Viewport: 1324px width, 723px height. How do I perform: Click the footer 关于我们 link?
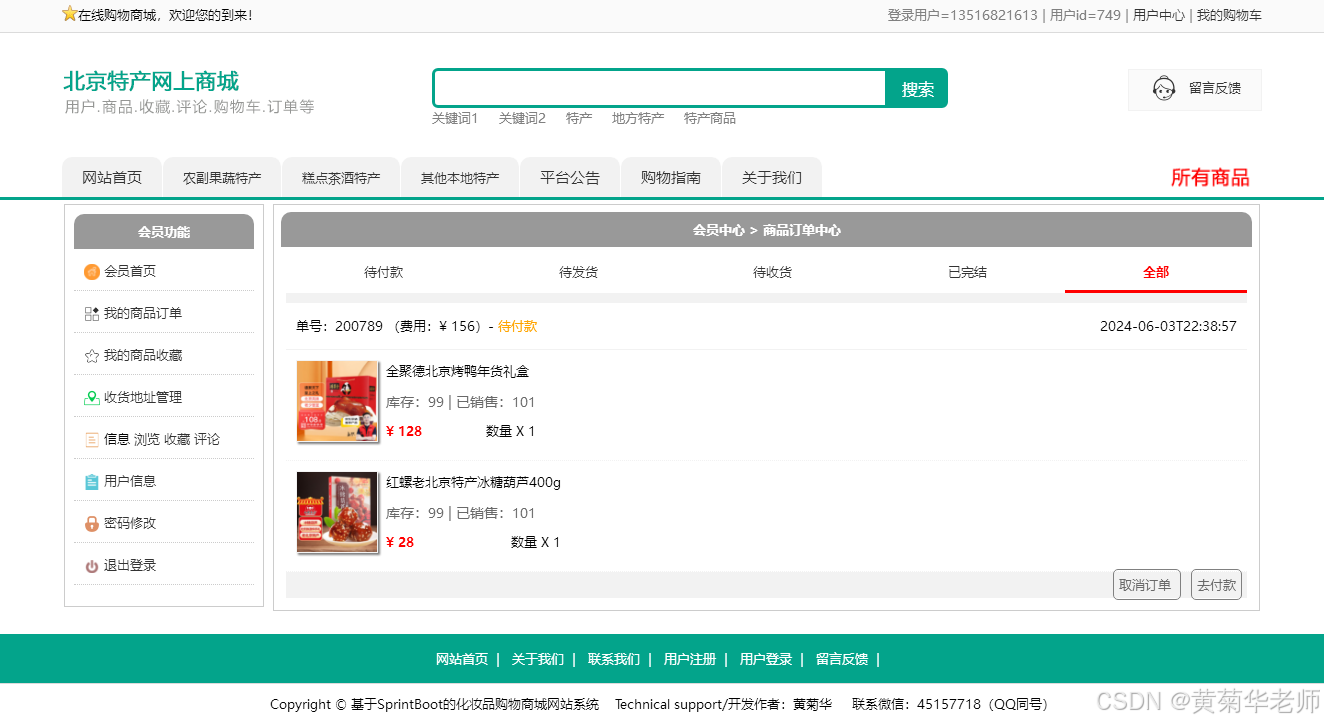coord(538,660)
